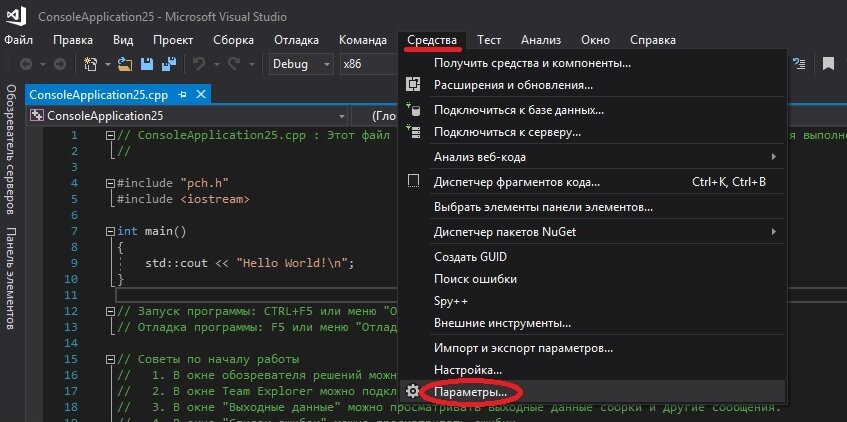
Task: Click the uncomment lines toolbar icon
Action: tap(799, 64)
